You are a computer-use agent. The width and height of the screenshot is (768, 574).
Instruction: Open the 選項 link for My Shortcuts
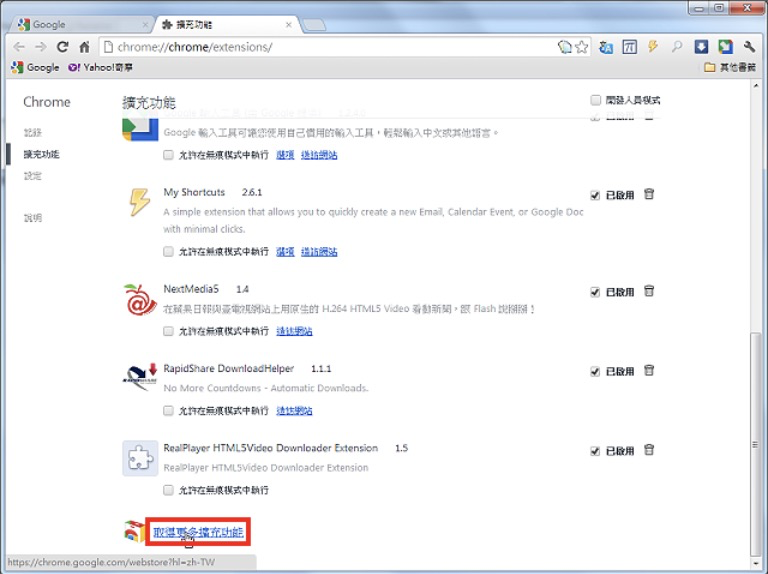pos(285,252)
